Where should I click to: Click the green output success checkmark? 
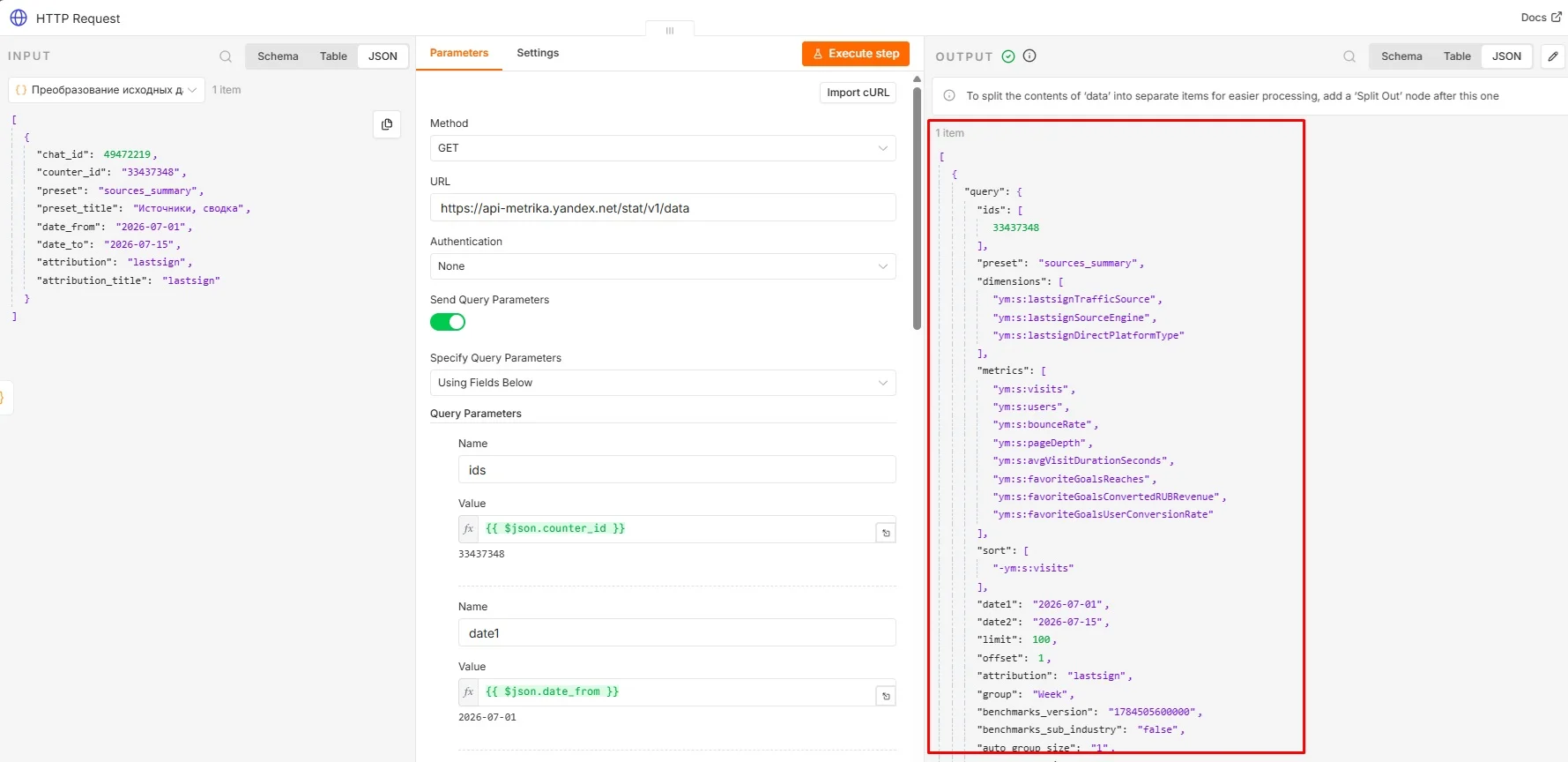[1008, 56]
